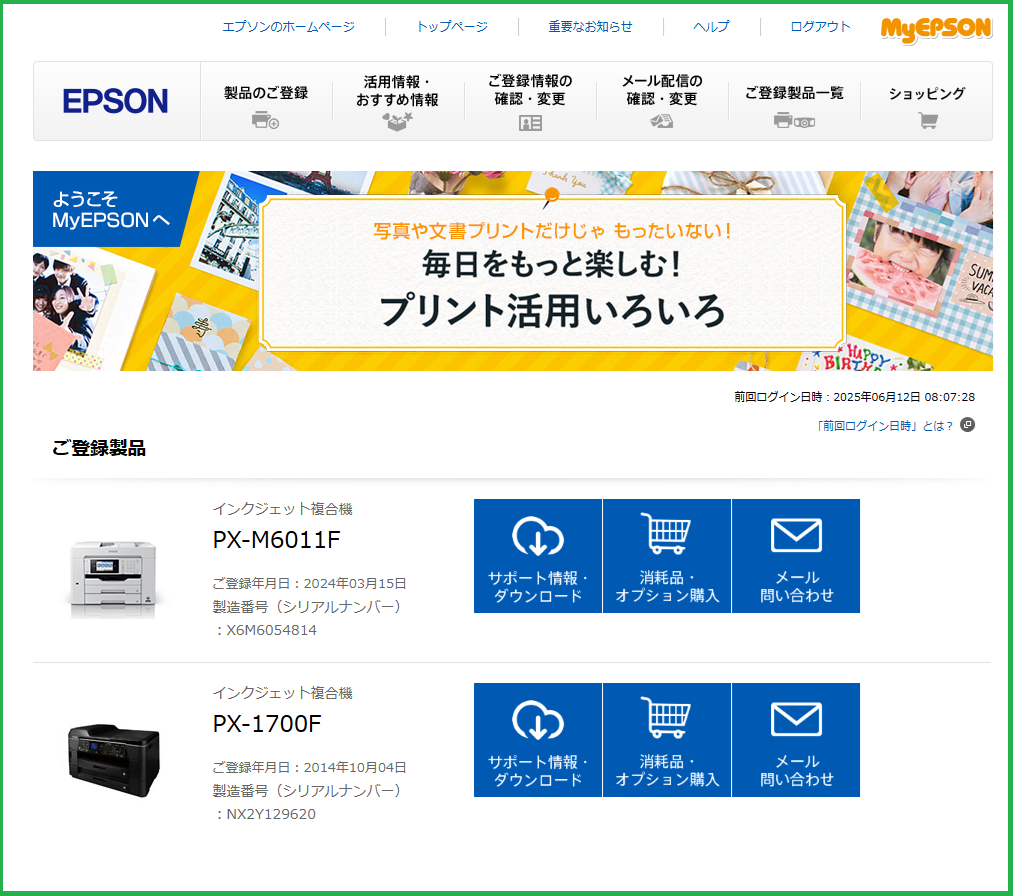Click the gift box icon under 活用情報・おすすめ情報

(x=397, y=121)
